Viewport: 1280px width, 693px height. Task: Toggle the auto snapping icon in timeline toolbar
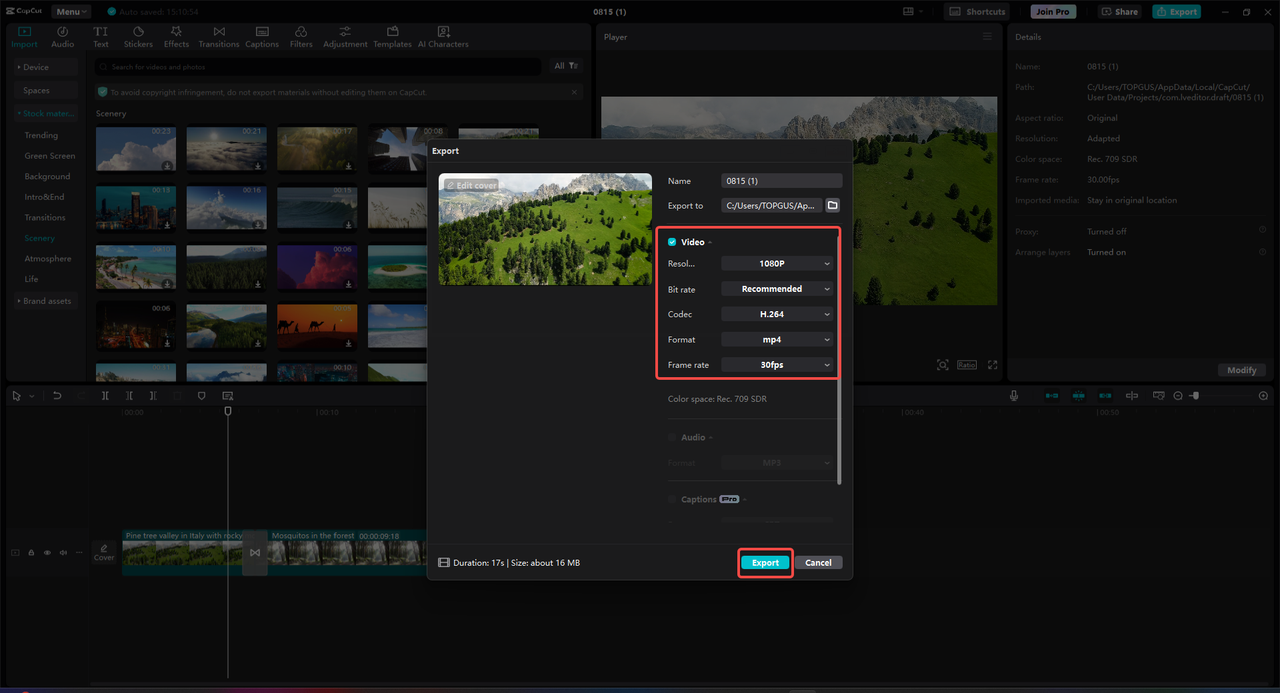(1078, 396)
